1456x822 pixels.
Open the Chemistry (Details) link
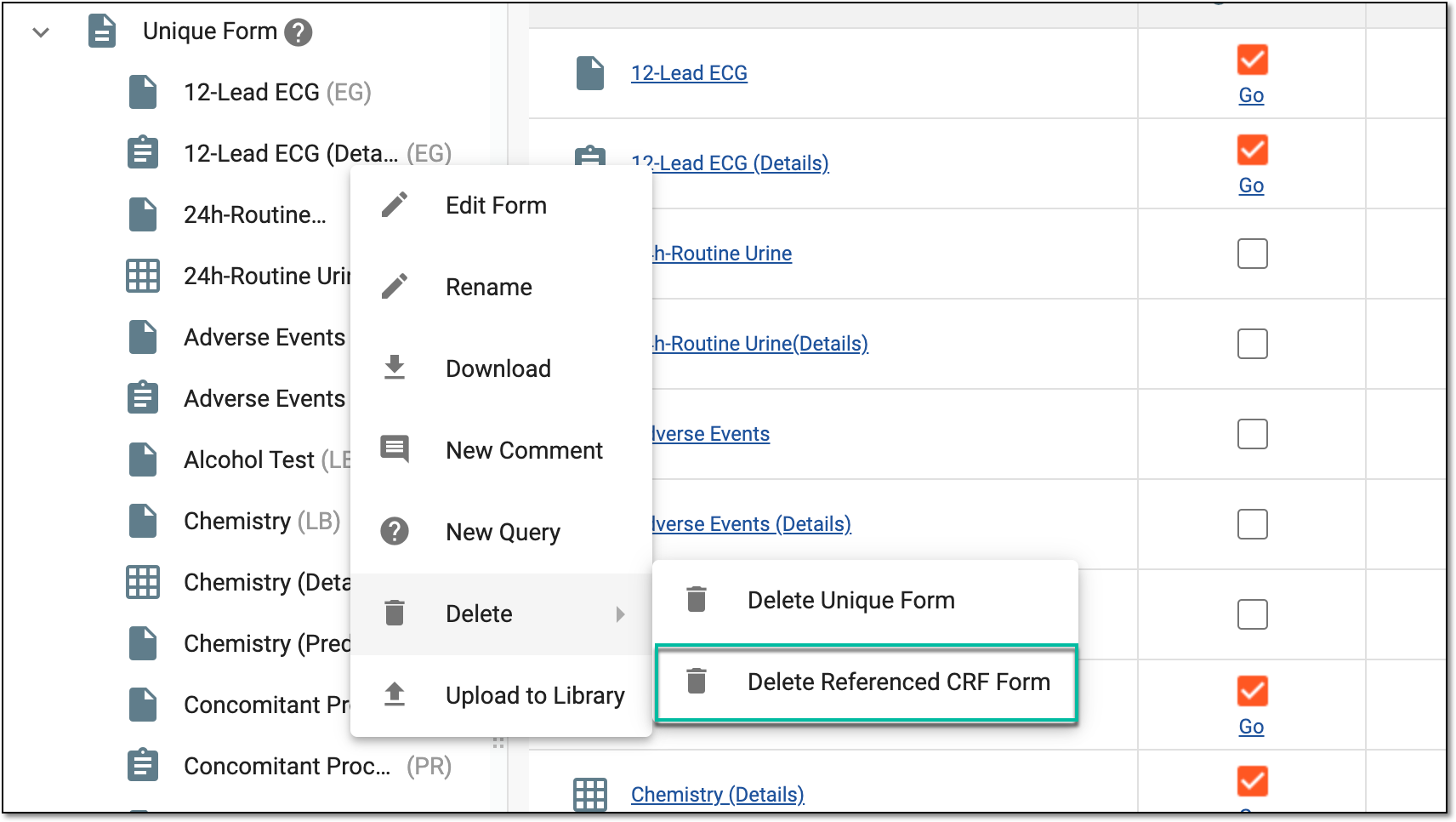click(x=718, y=794)
